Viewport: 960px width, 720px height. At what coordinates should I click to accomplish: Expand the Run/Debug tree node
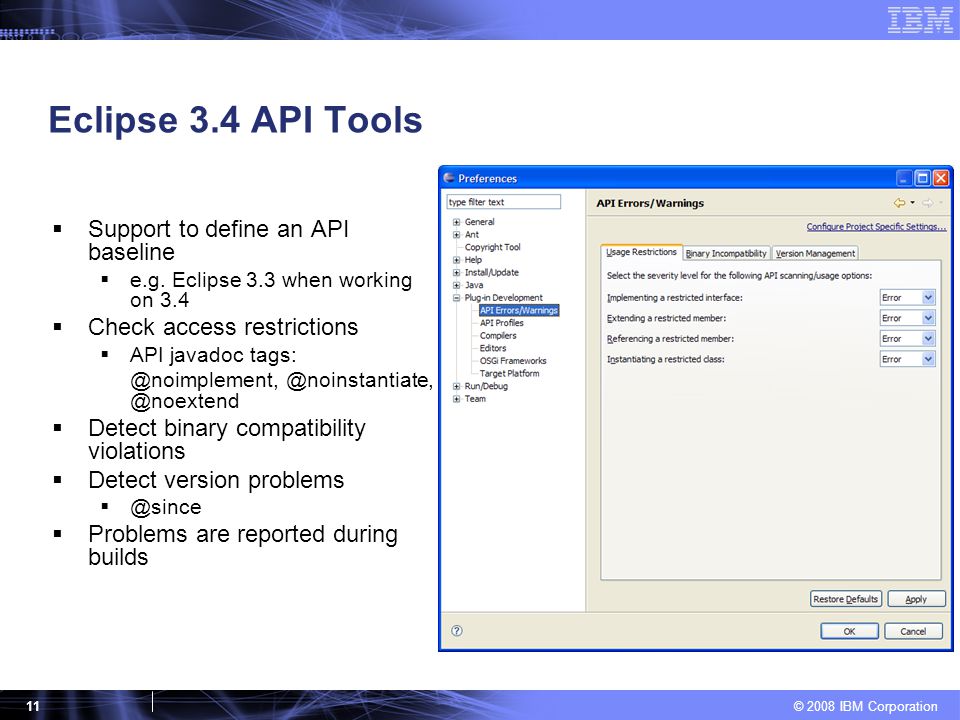click(x=456, y=386)
